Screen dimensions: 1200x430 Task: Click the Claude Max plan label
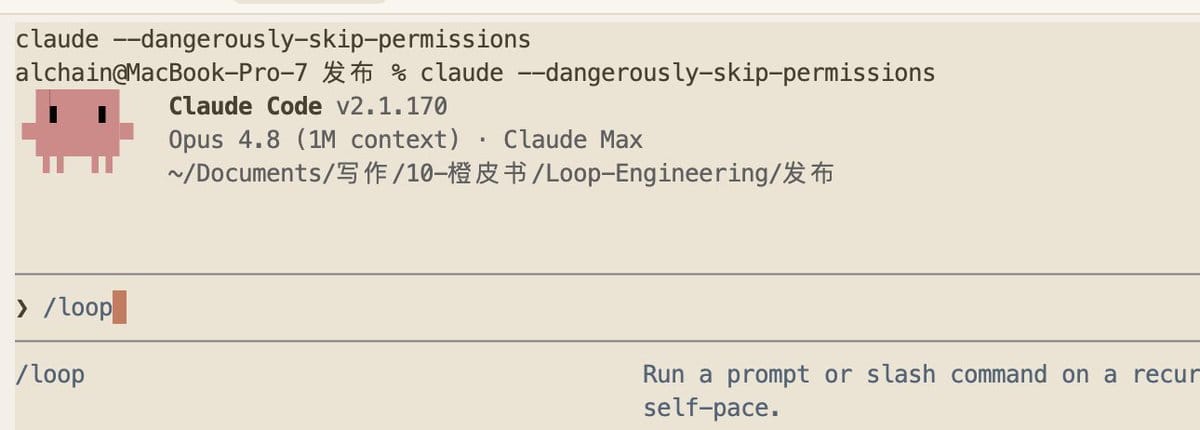click(x=573, y=140)
